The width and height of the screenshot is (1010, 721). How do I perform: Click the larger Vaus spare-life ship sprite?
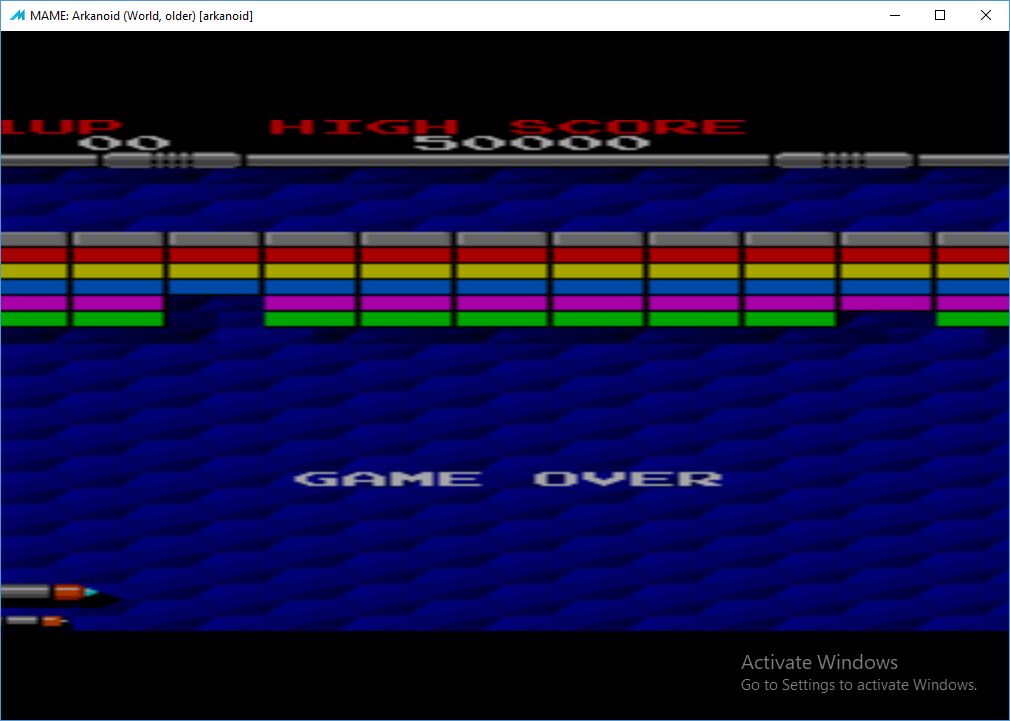click(50, 591)
